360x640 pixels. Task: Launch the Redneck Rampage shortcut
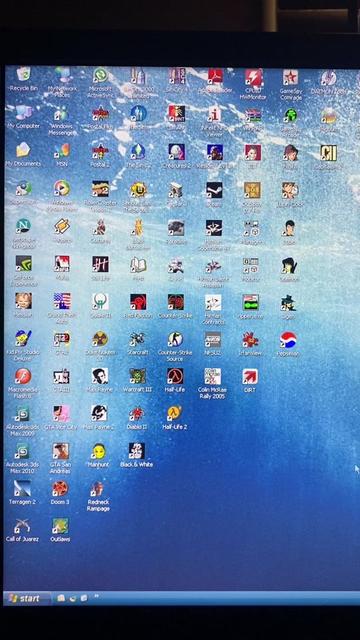pyautogui.click(x=98, y=489)
